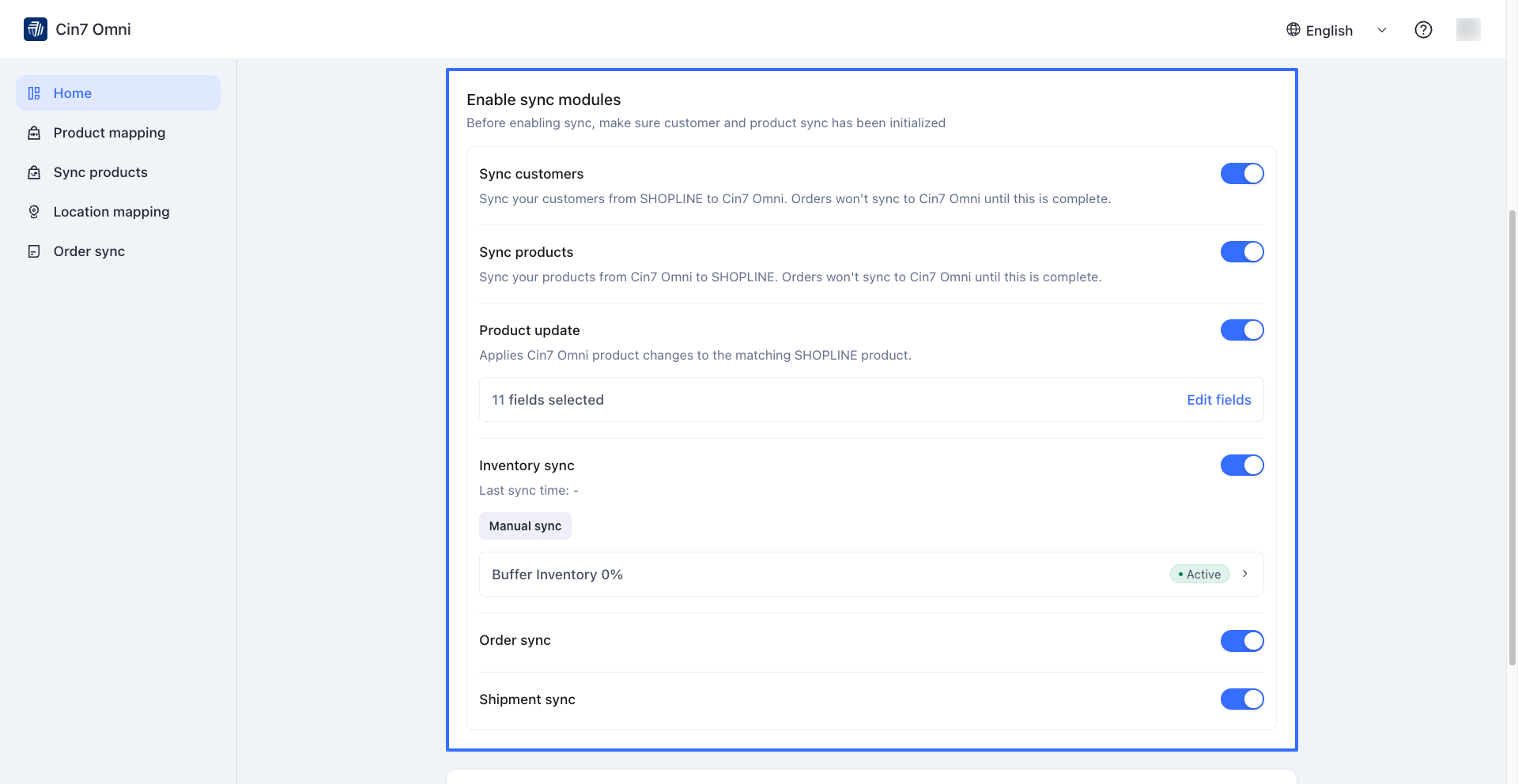Disable the Inventory sync toggle
The width and height of the screenshot is (1518, 784).
1242,465
